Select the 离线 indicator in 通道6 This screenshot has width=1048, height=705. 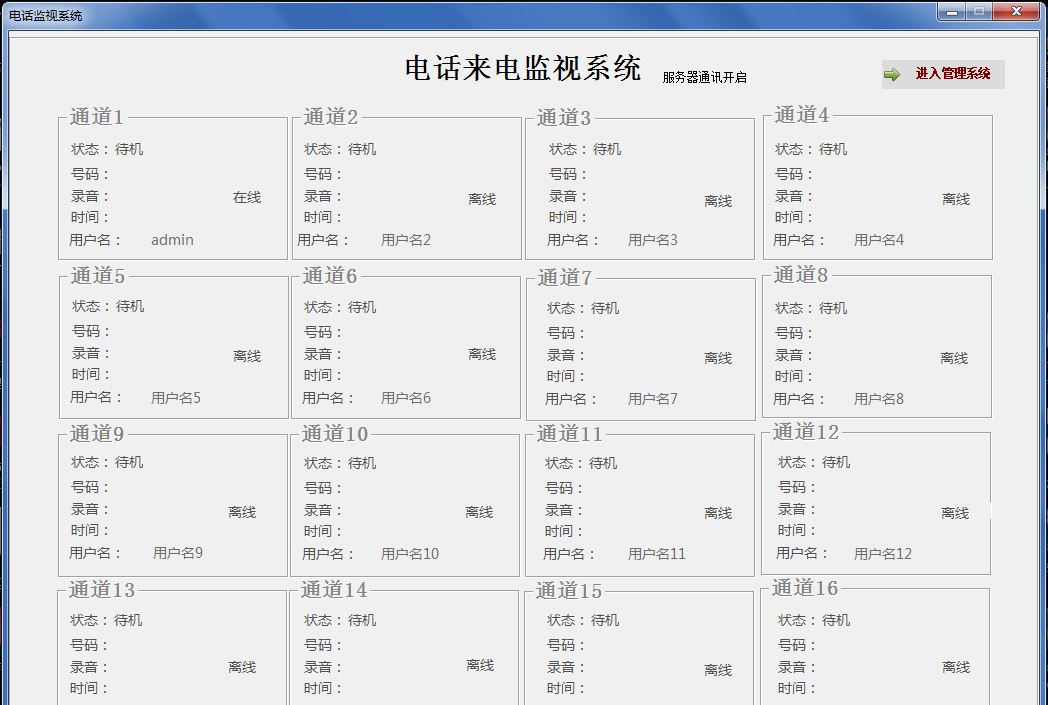tap(482, 354)
